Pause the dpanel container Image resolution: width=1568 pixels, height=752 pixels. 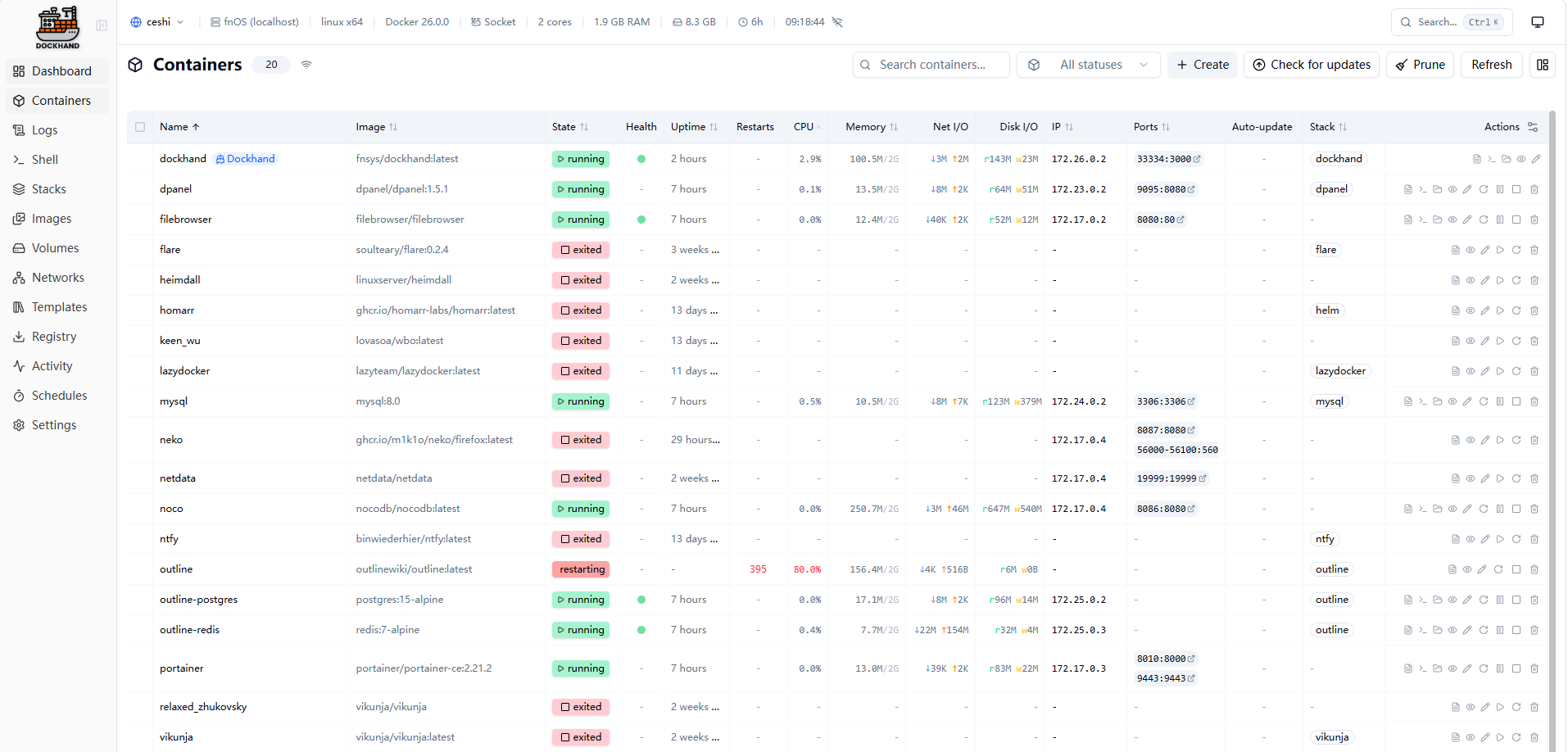[x=1500, y=189]
